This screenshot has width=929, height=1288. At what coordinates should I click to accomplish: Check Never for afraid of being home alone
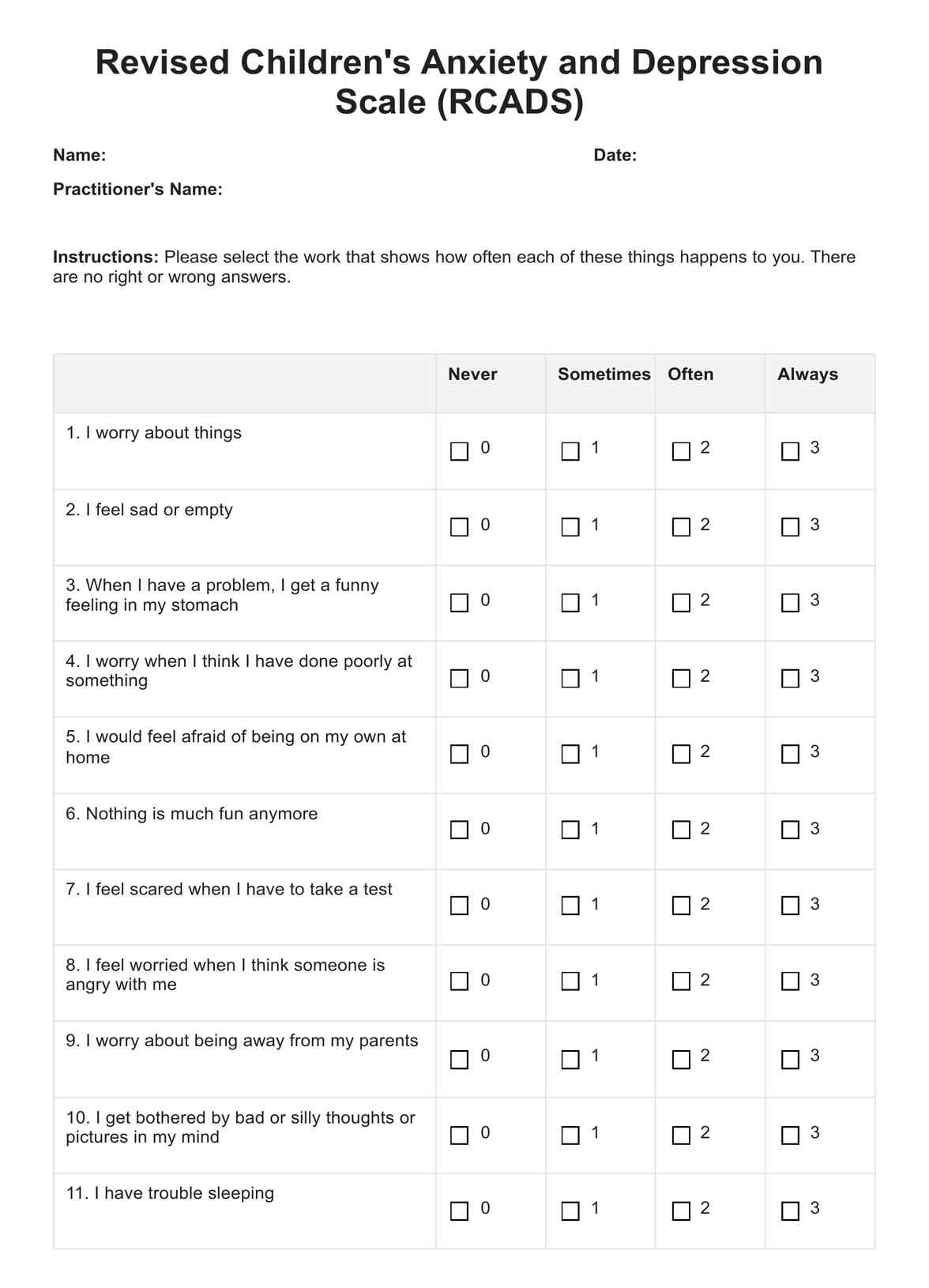point(459,754)
